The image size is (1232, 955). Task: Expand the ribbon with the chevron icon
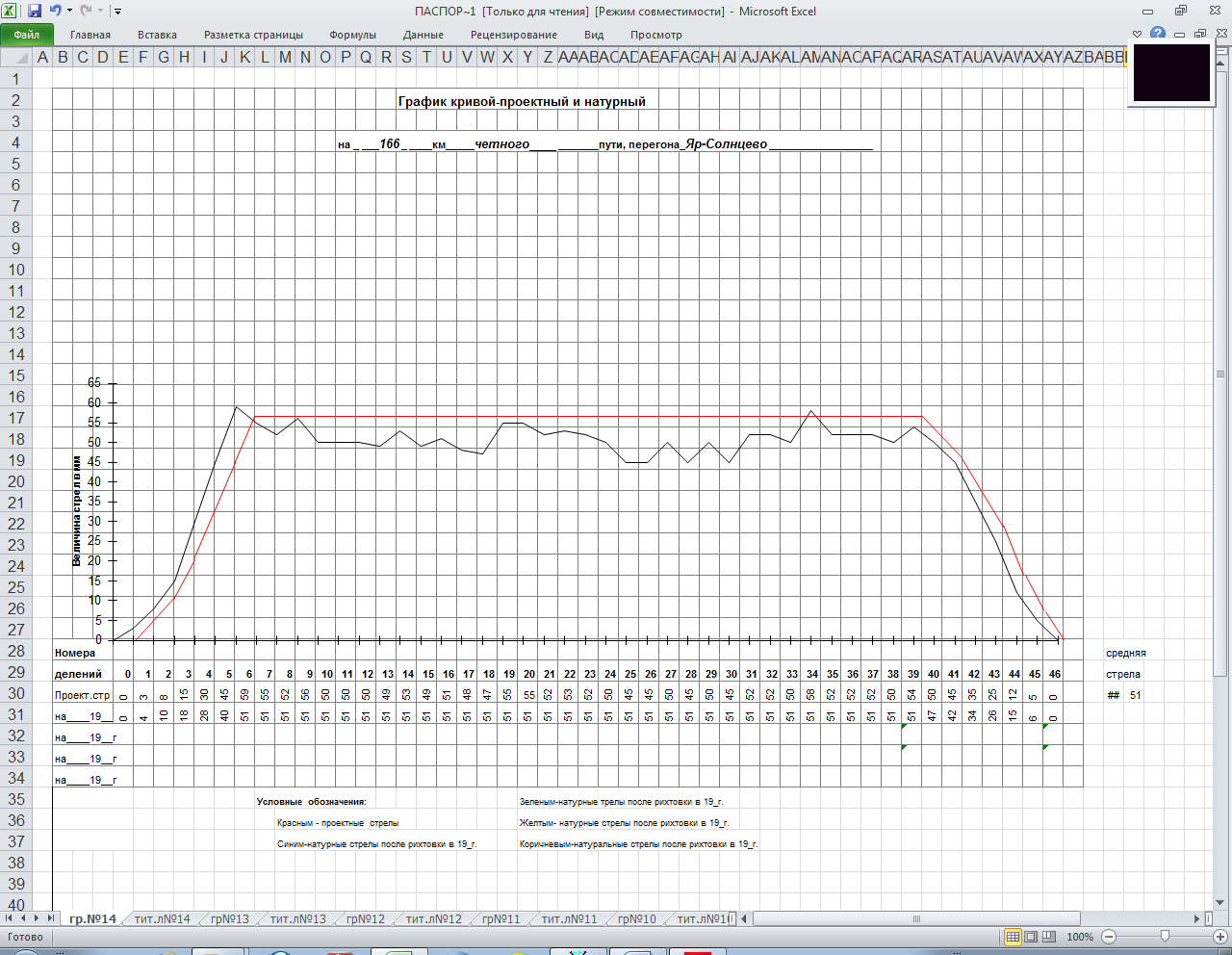coord(1137,35)
